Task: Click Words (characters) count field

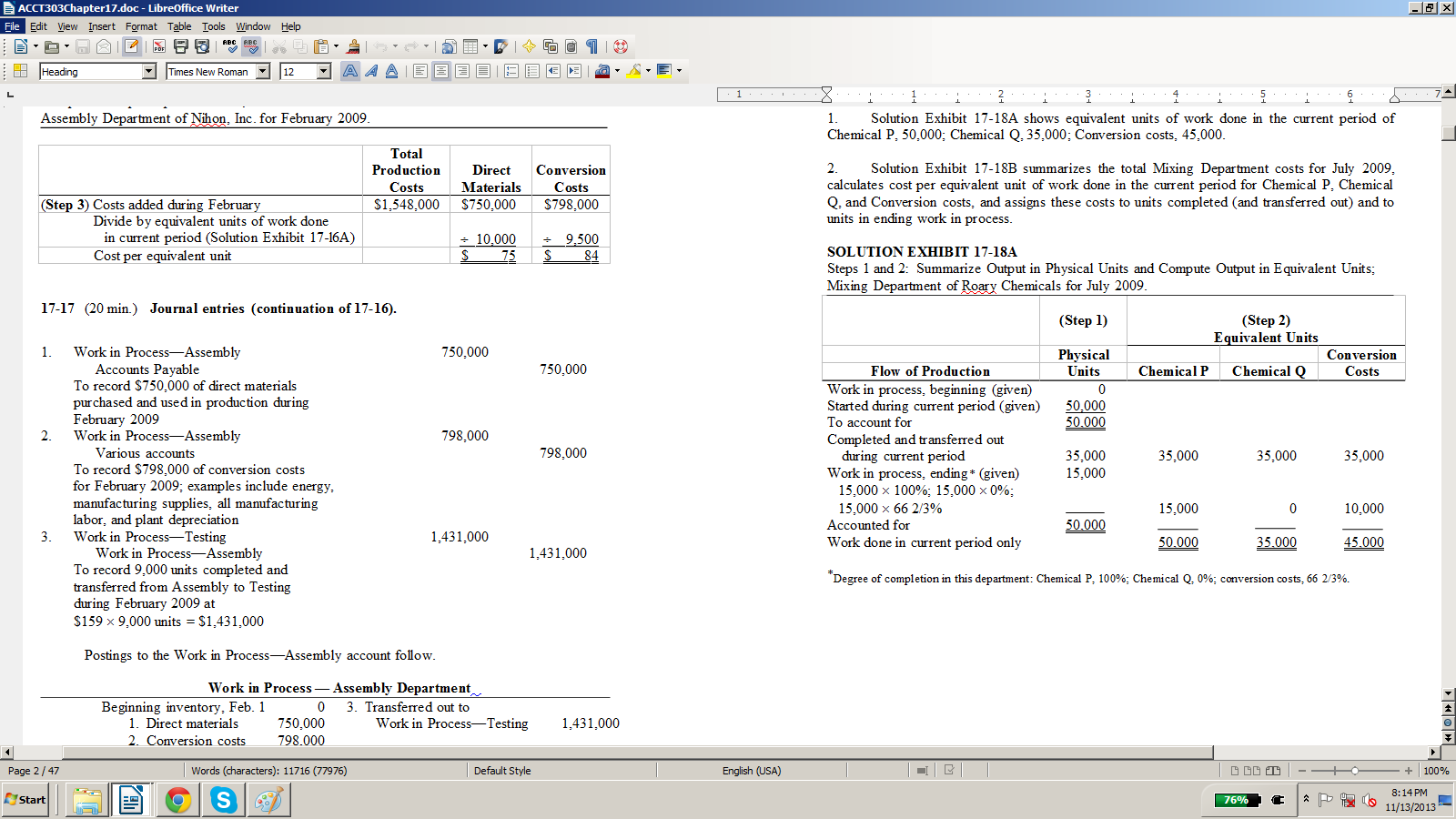Action: coord(268,771)
